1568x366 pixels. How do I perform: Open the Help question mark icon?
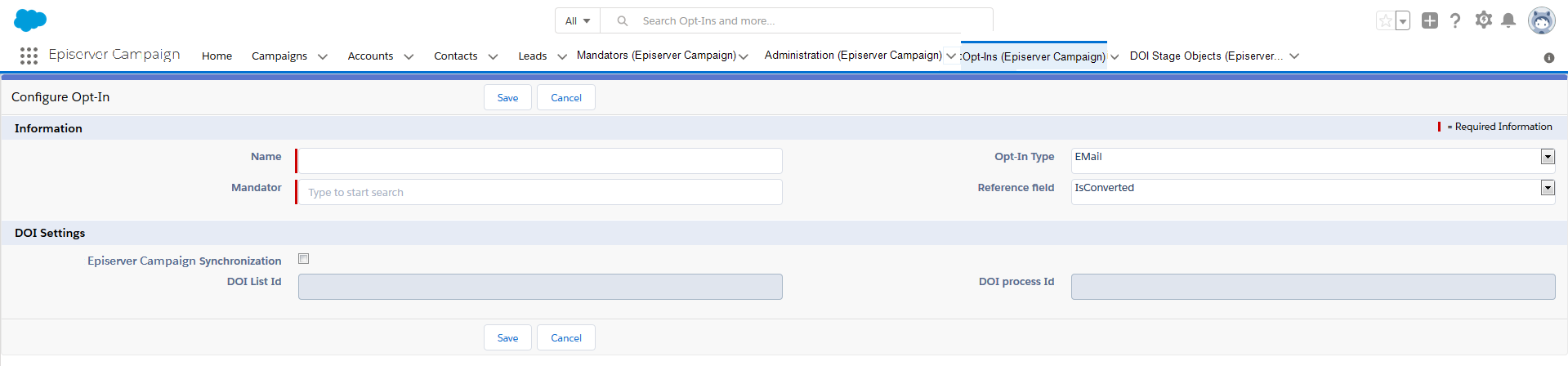coord(1455,21)
